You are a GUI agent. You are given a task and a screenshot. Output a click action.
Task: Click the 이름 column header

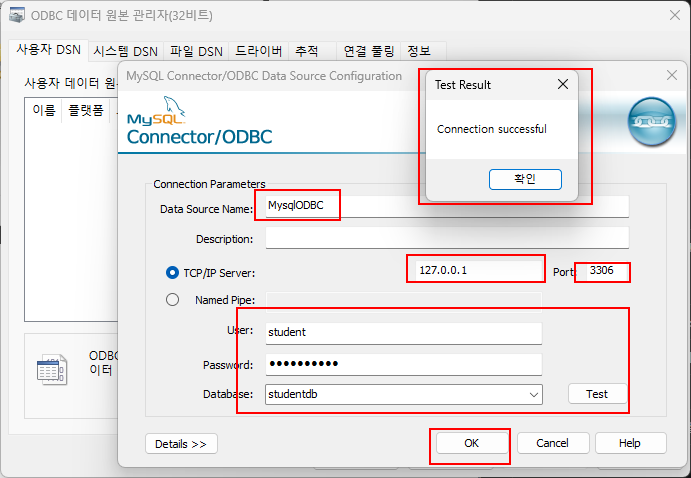pyautogui.click(x=44, y=110)
